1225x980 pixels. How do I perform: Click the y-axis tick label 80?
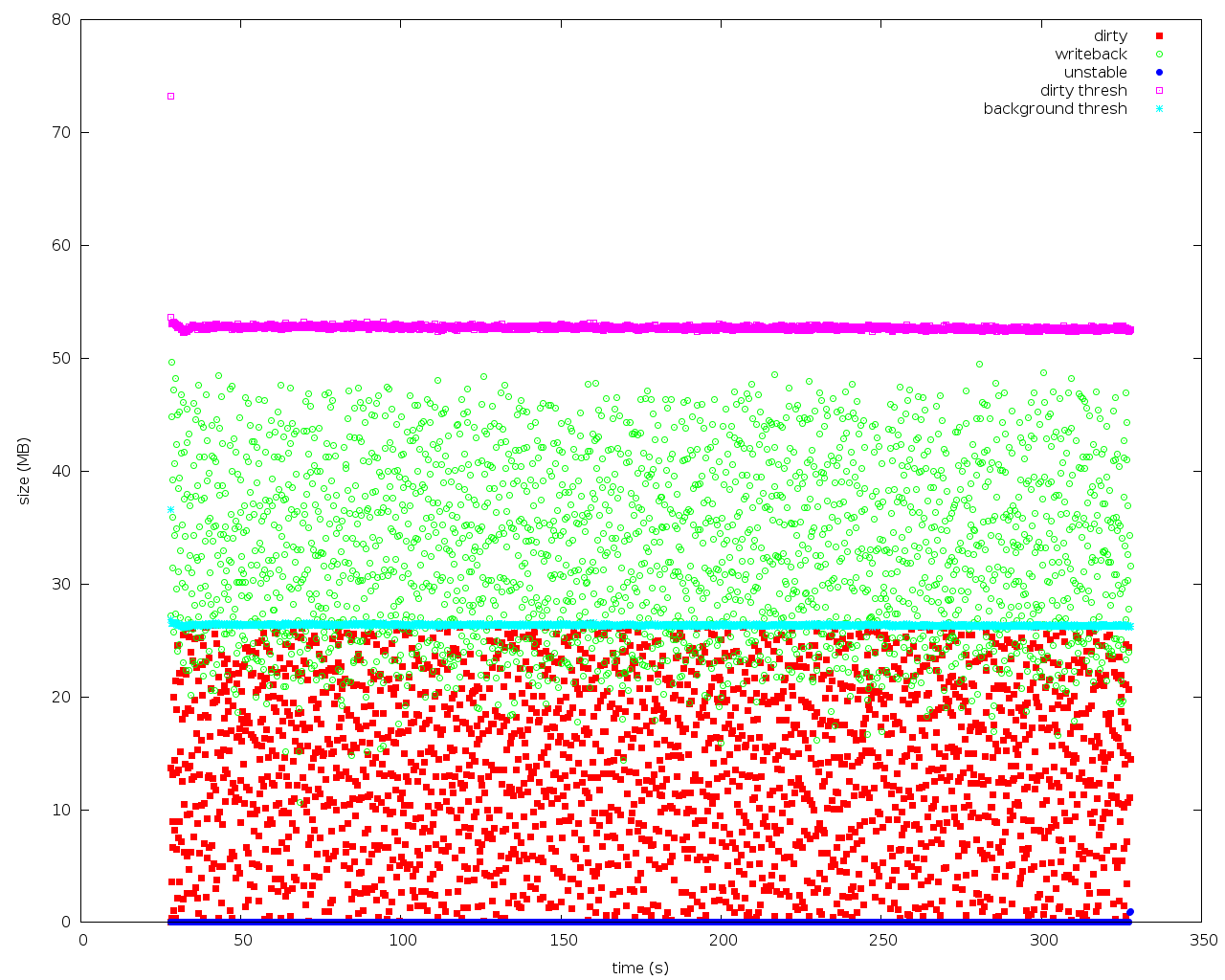tap(61, 19)
